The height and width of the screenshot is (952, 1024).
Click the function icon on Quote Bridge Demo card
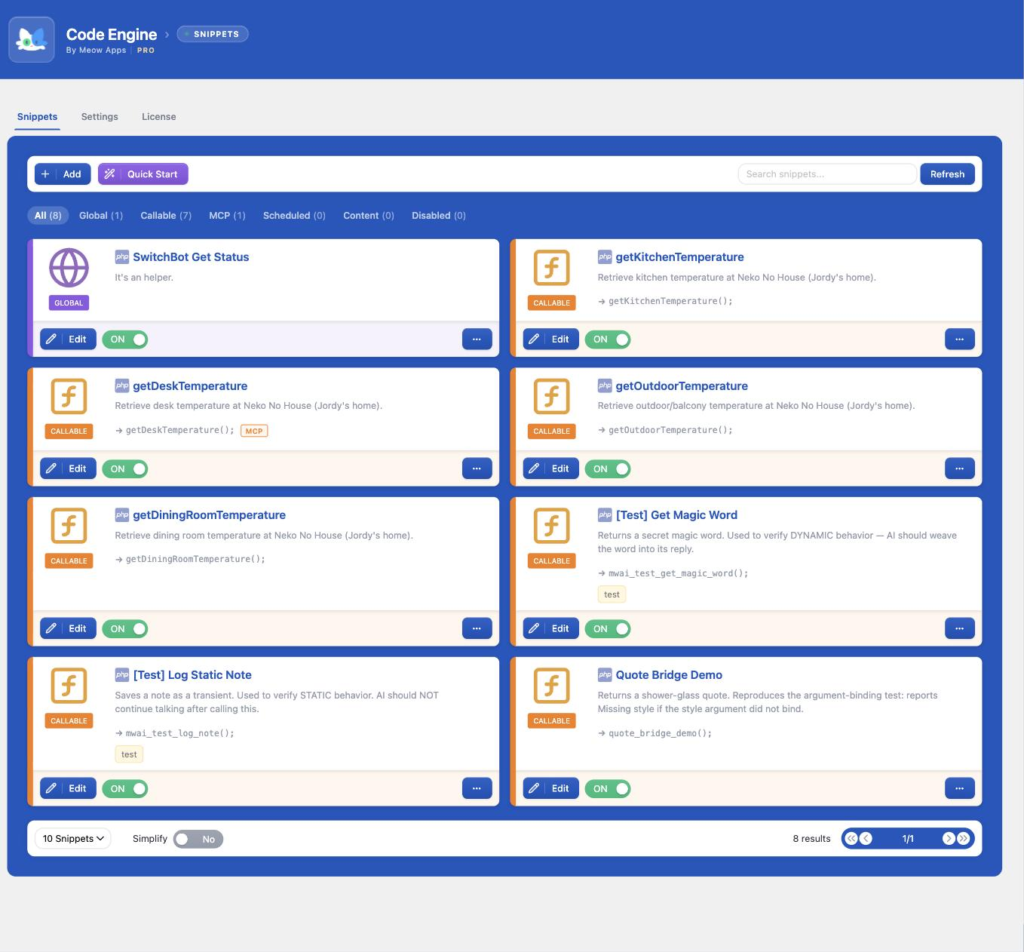tap(551, 686)
